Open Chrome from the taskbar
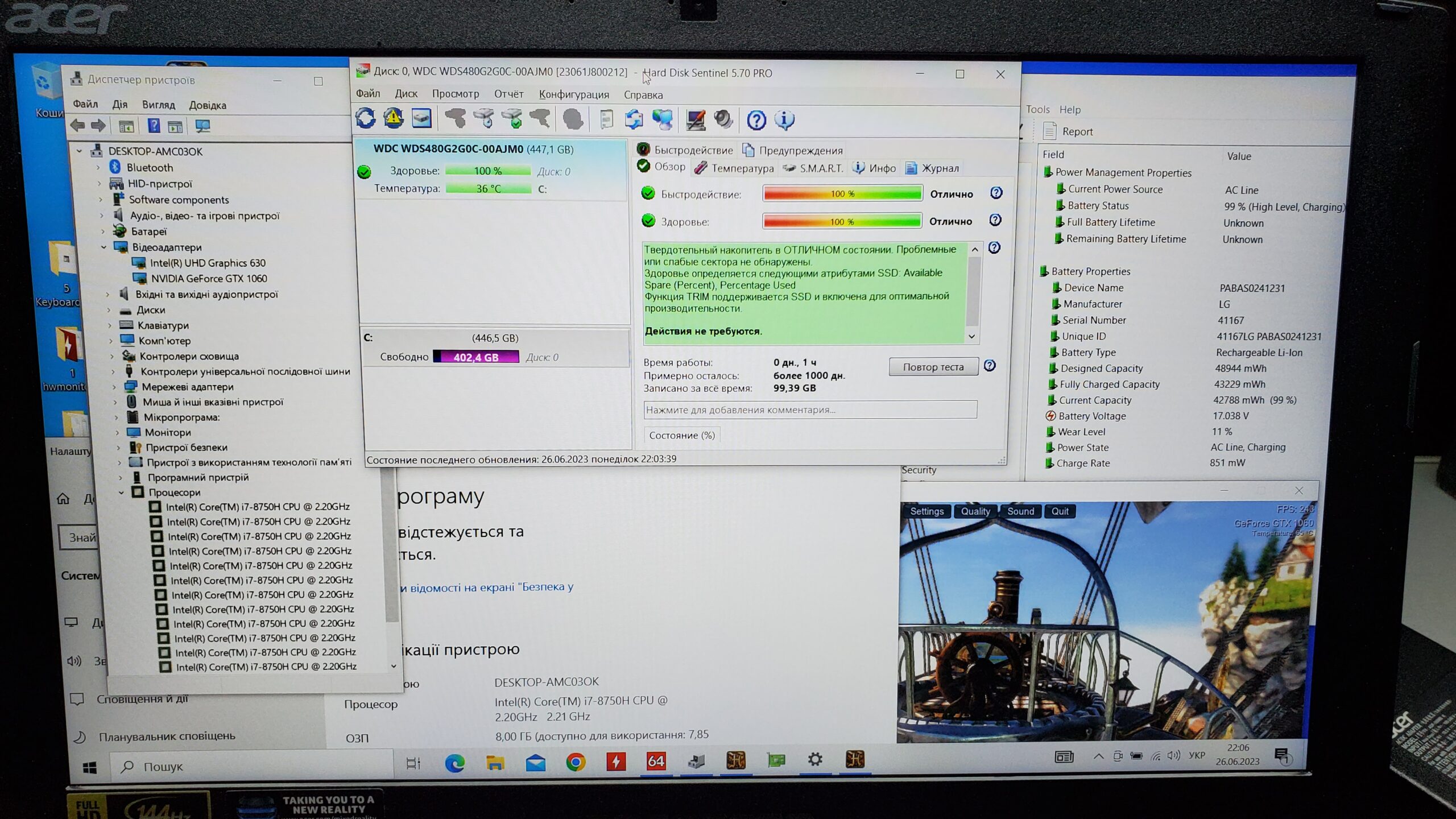 tap(576, 762)
